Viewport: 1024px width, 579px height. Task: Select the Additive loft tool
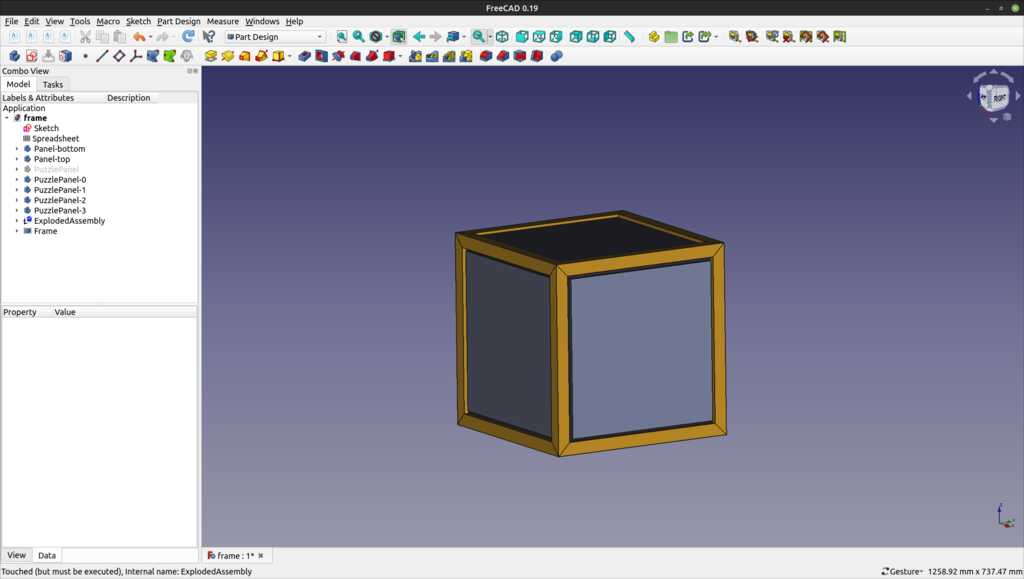pos(244,56)
